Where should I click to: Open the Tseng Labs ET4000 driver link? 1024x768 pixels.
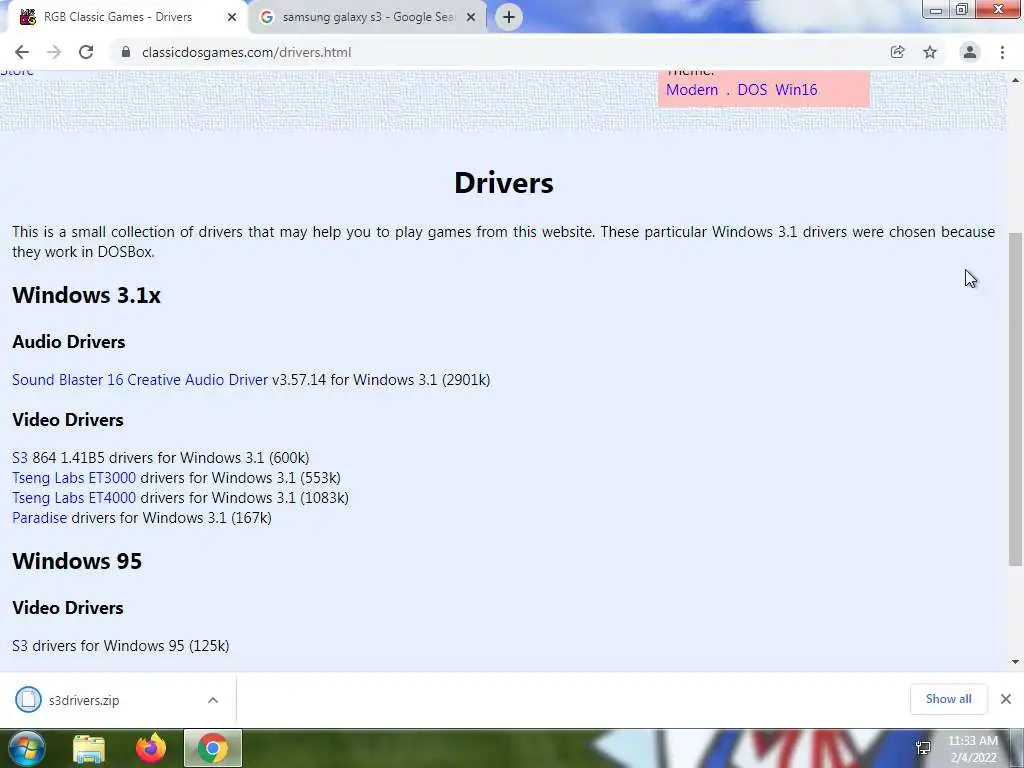74,498
